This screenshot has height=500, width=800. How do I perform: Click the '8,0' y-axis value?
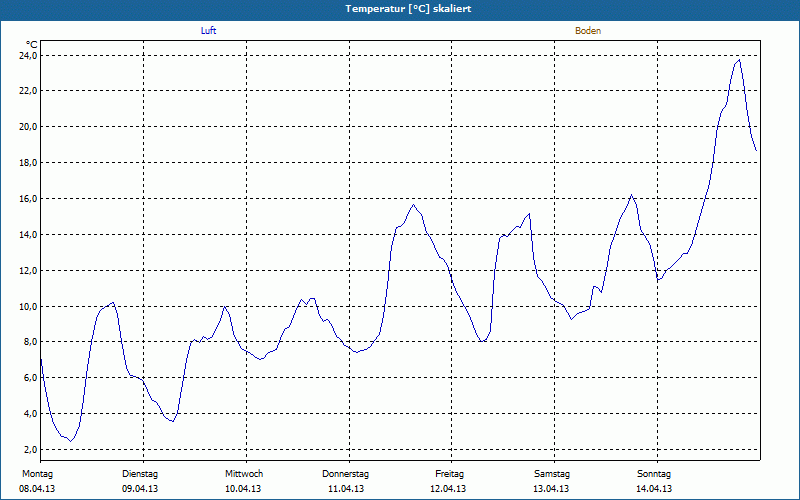coord(31,342)
